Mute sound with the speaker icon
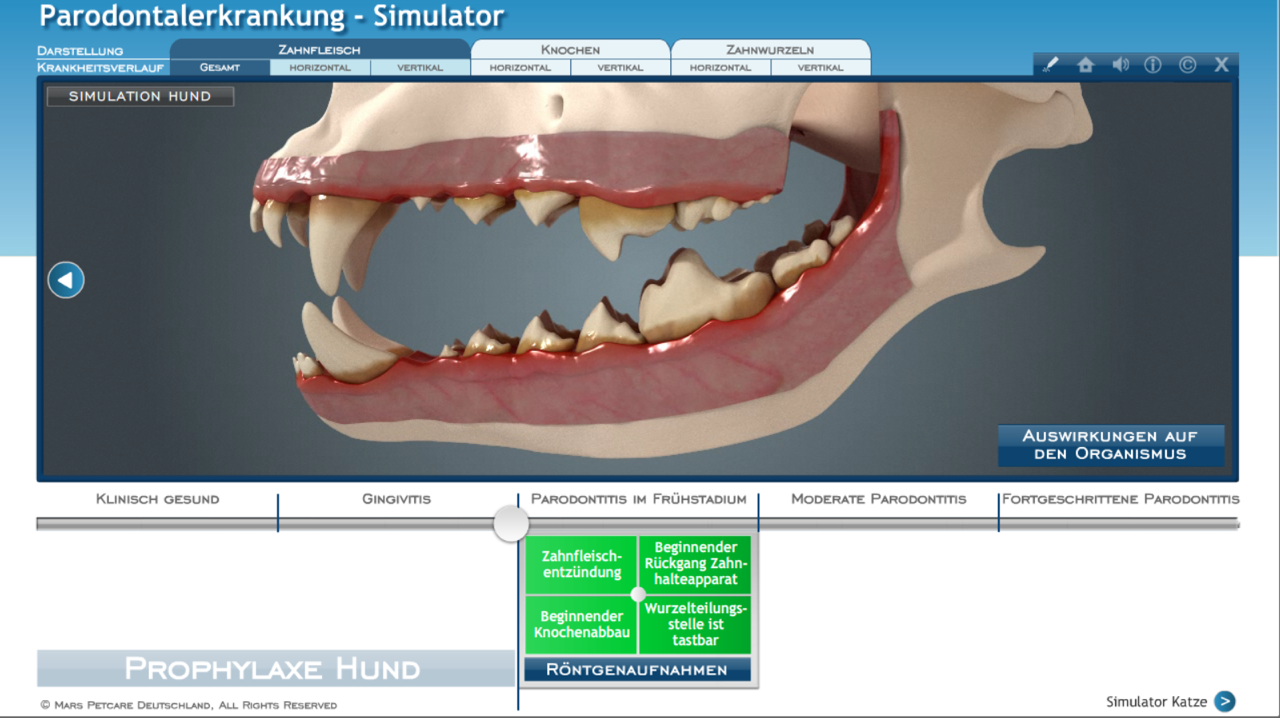The height and width of the screenshot is (718, 1280). tap(1120, 65)
